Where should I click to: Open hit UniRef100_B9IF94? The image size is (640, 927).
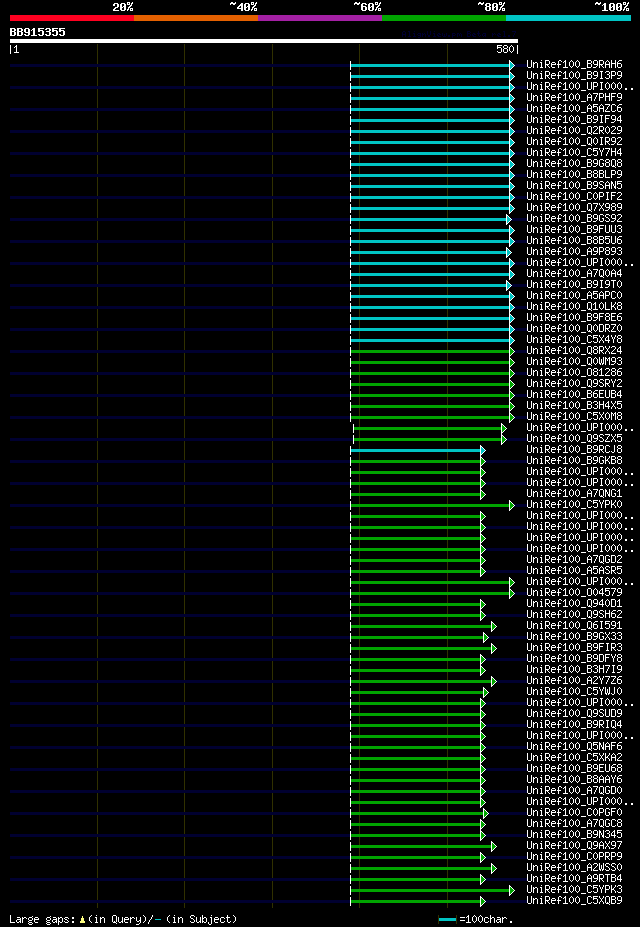pyautogui.click(x=574, y=119)
